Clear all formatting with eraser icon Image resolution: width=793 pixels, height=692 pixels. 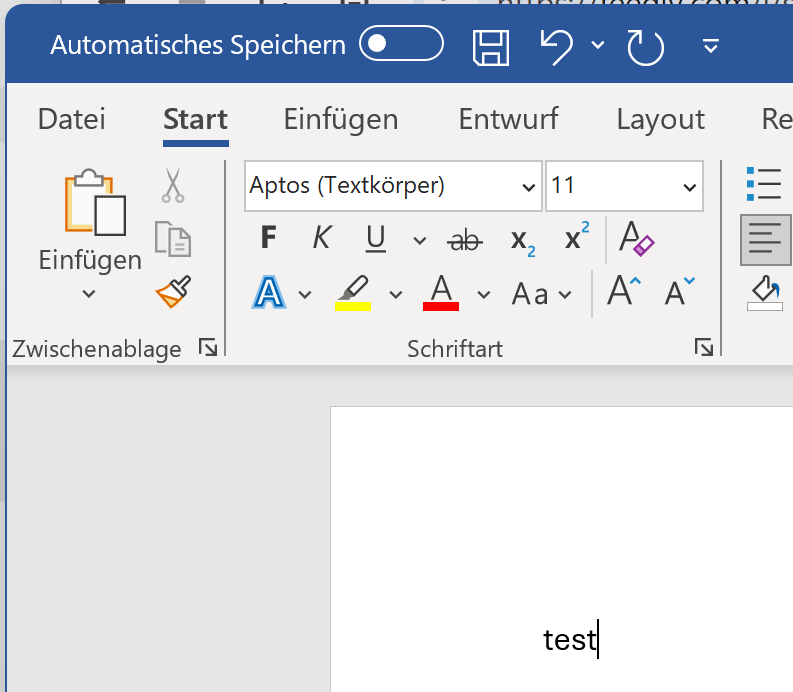point(636,238)
